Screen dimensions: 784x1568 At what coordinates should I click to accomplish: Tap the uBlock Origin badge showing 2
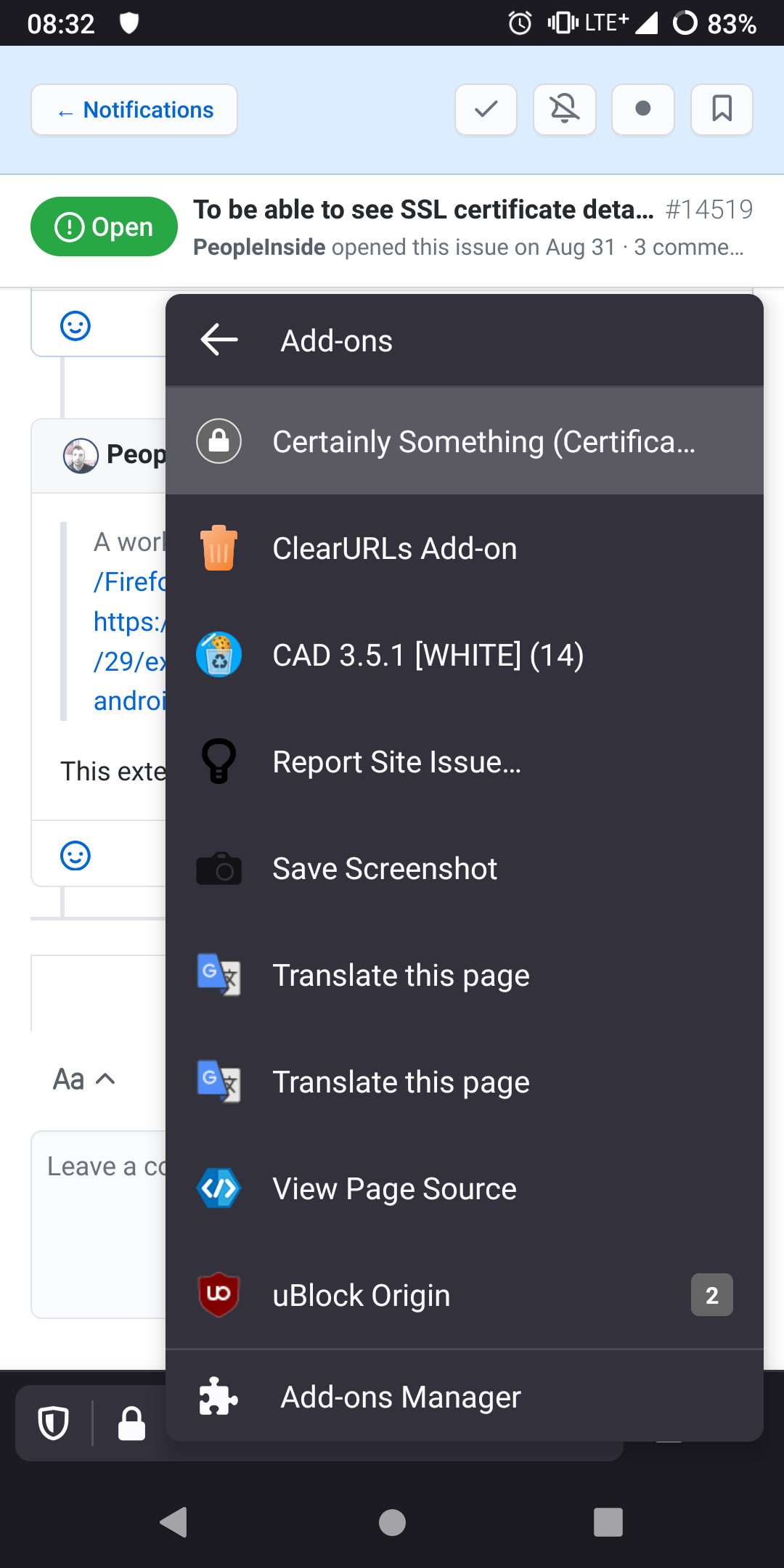(711, 1295)
